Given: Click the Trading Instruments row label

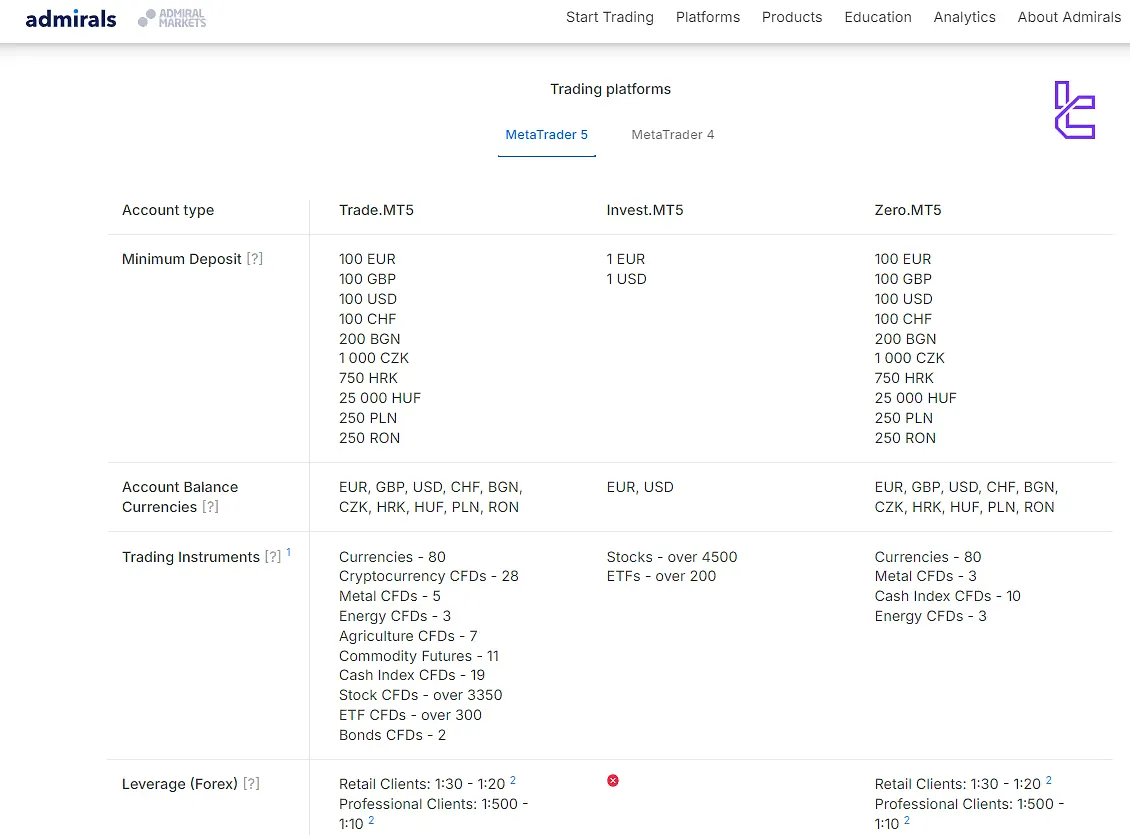Looking at the screenshot, I should pos(190,557).
